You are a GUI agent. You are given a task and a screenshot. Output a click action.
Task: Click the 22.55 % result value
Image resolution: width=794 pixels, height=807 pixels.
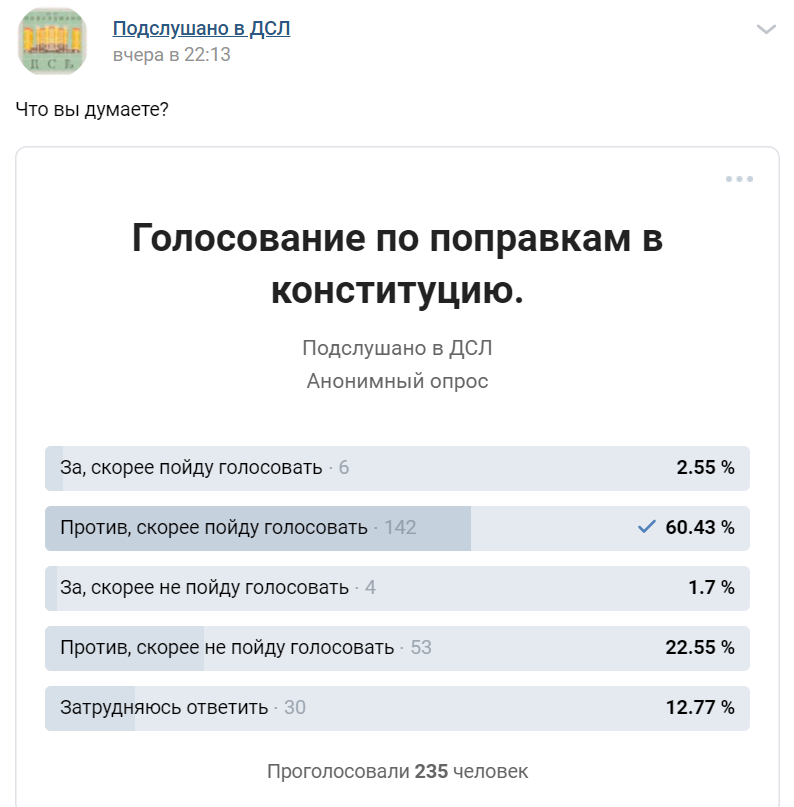click(700, 647)
